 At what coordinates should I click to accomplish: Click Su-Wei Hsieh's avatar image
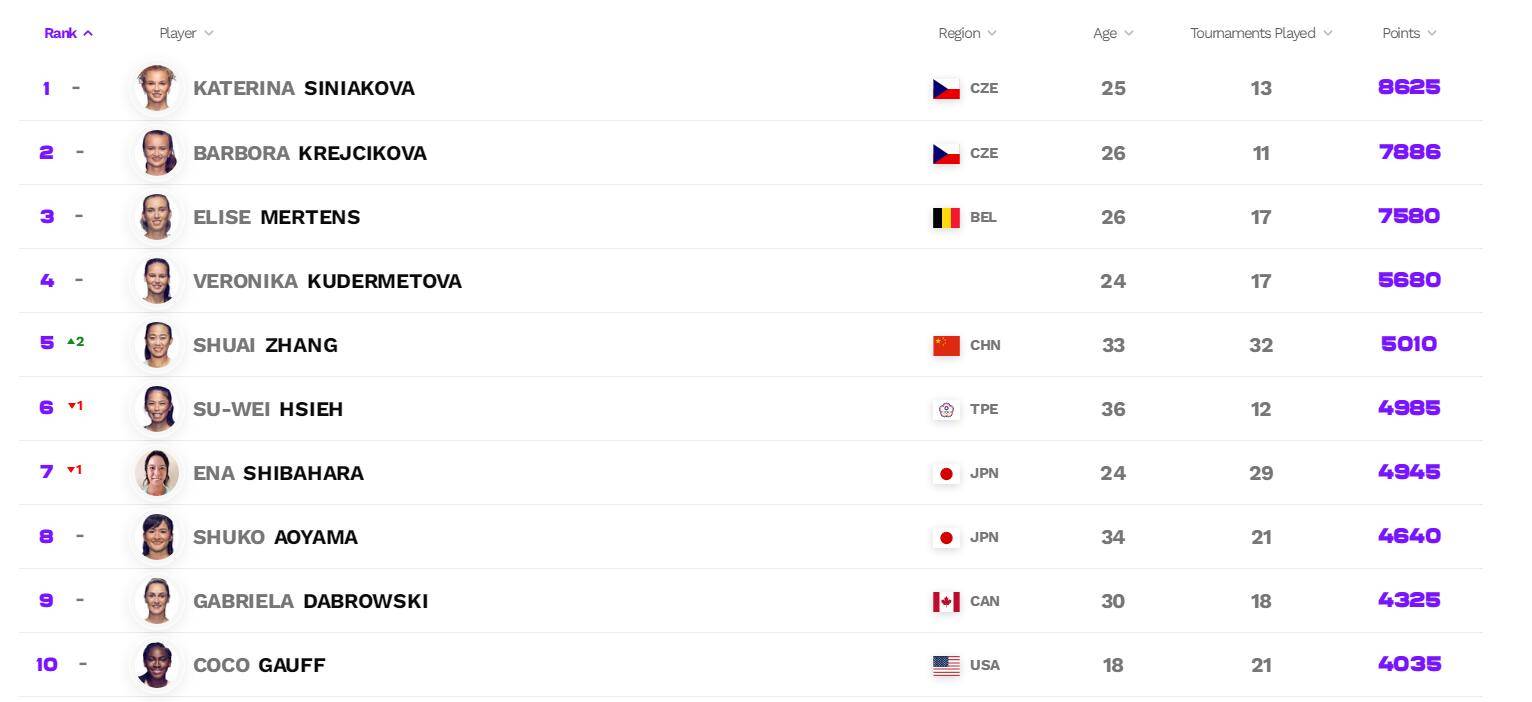(157, 409)
